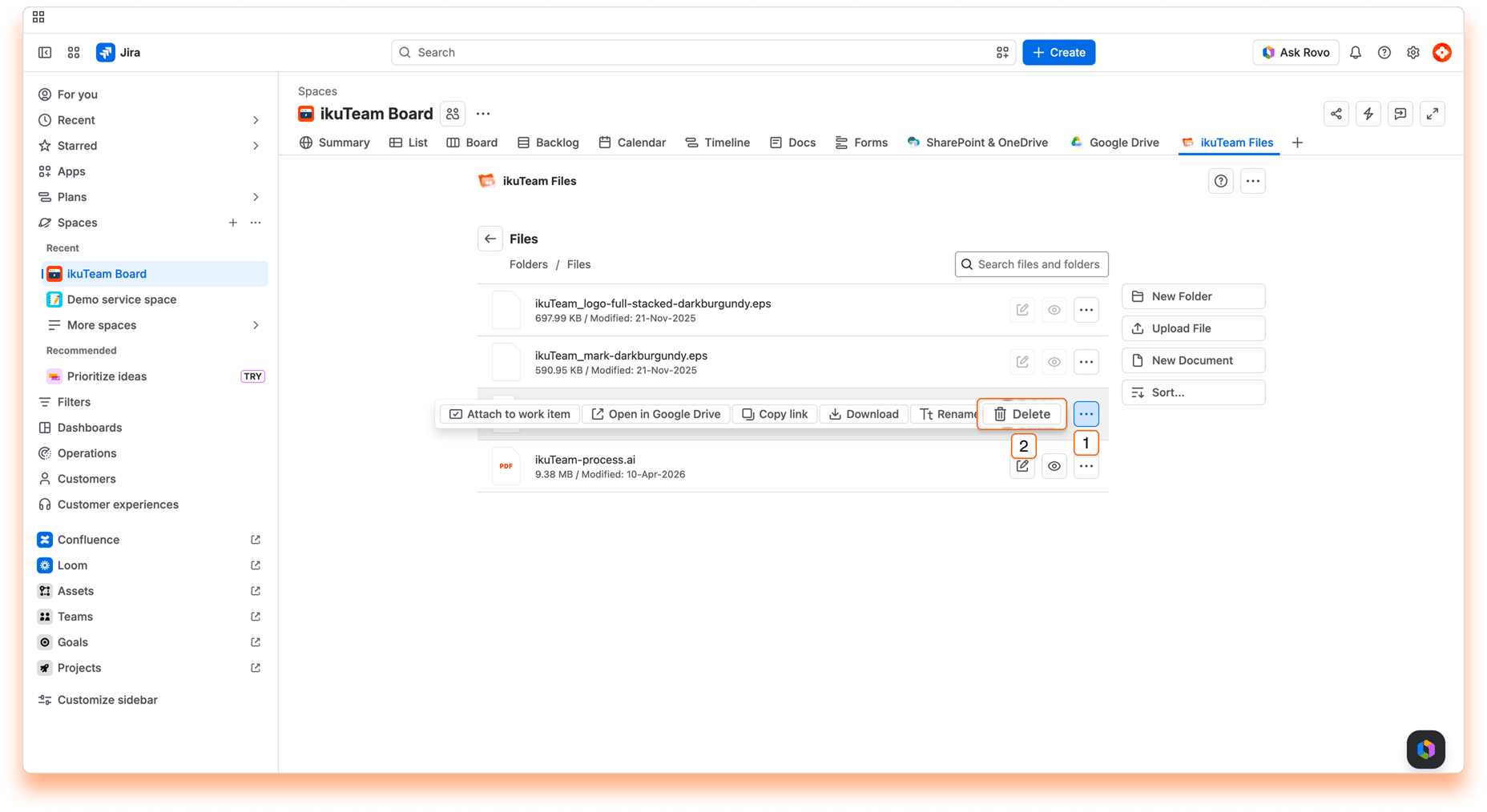Image resolution: width=1487 pixels, height=812 pixels.
Task: Expand the Starred section chevron
Action: (256, 146)
